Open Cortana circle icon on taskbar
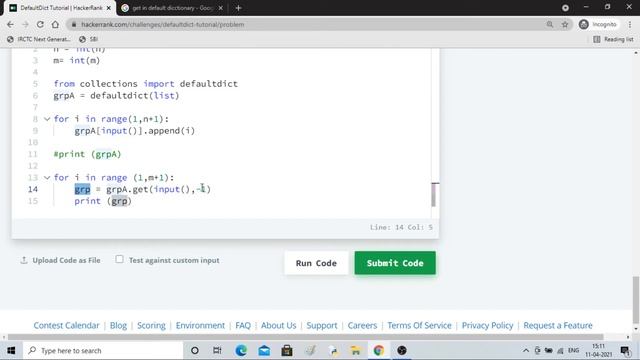 pyautogui.click(x=195, y=350)
